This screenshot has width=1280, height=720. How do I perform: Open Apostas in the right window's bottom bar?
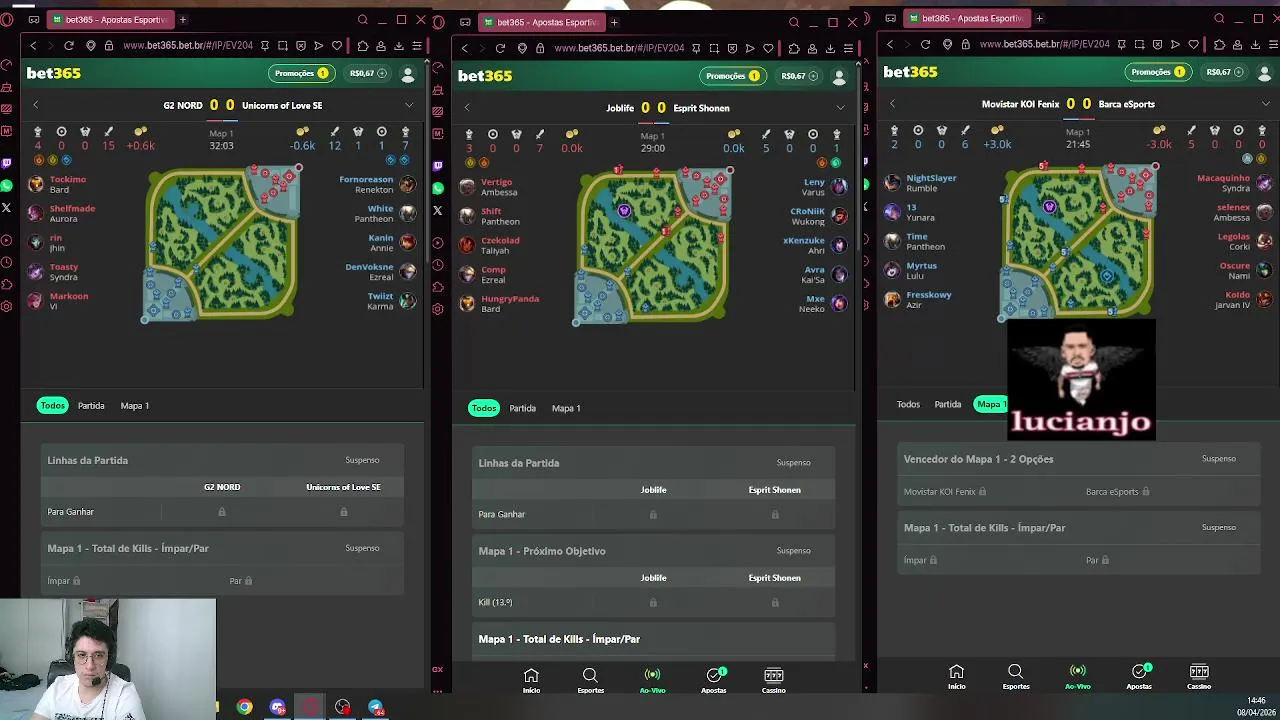point(1139,676)
